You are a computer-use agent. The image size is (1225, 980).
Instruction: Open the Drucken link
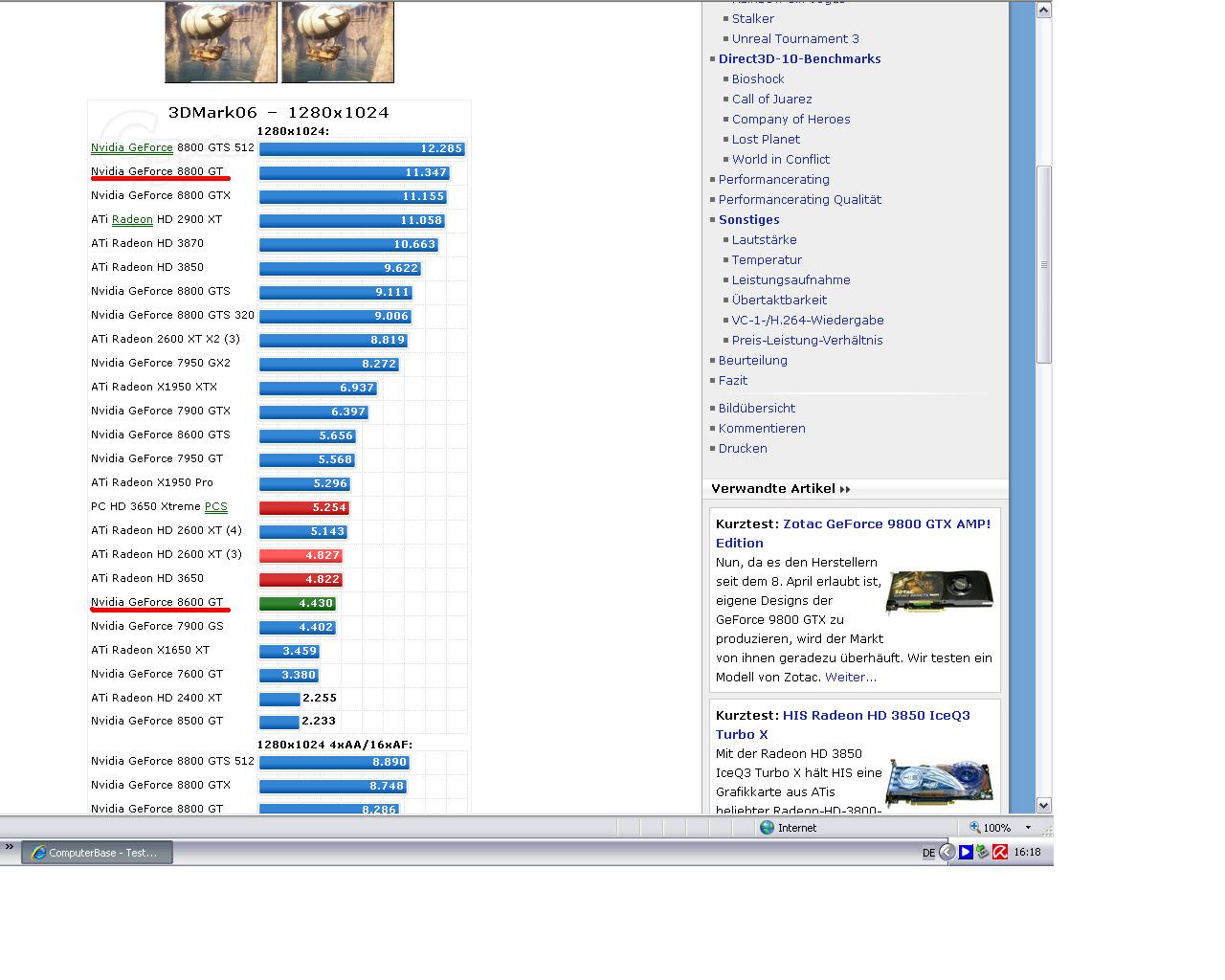point(743,448)
